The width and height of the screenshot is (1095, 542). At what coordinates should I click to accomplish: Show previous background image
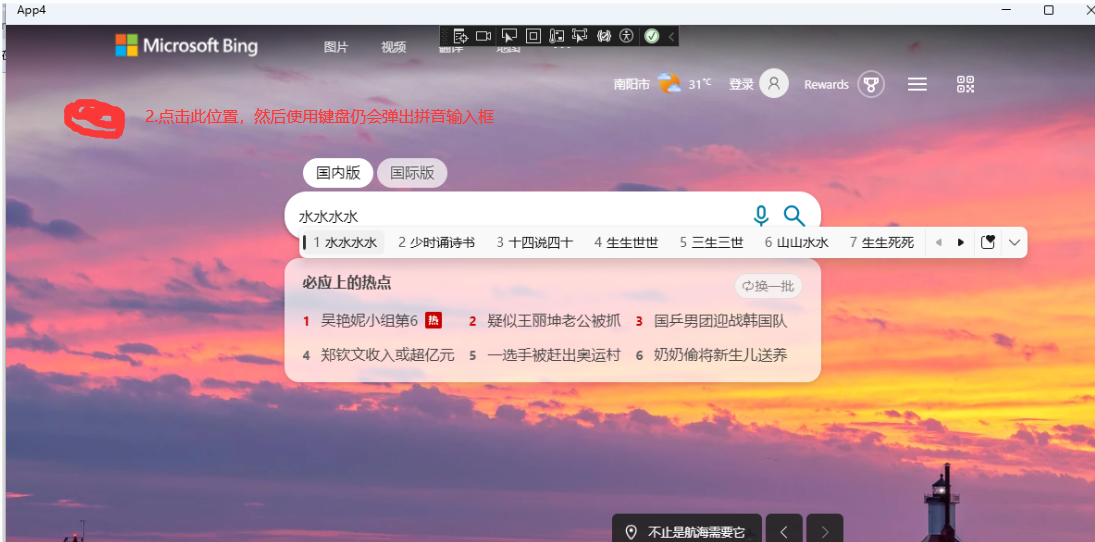coord(784,531)
